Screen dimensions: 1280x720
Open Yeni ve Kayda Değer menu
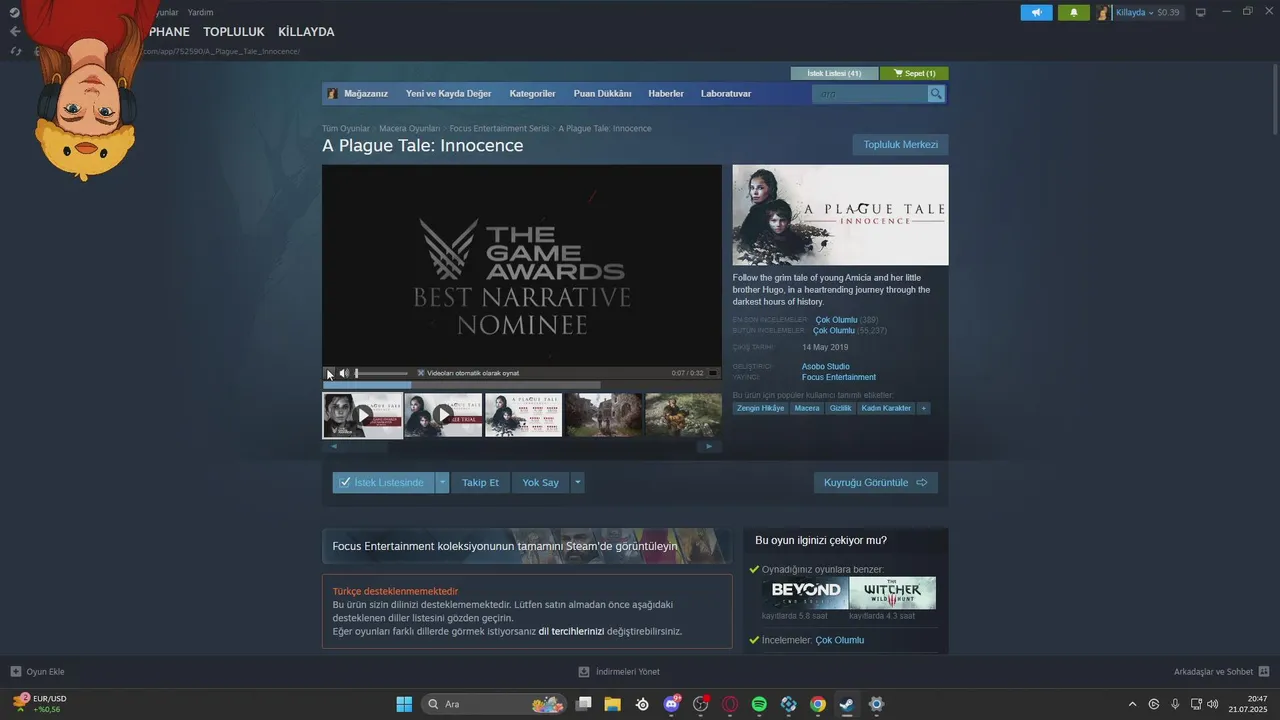[448, 94]
